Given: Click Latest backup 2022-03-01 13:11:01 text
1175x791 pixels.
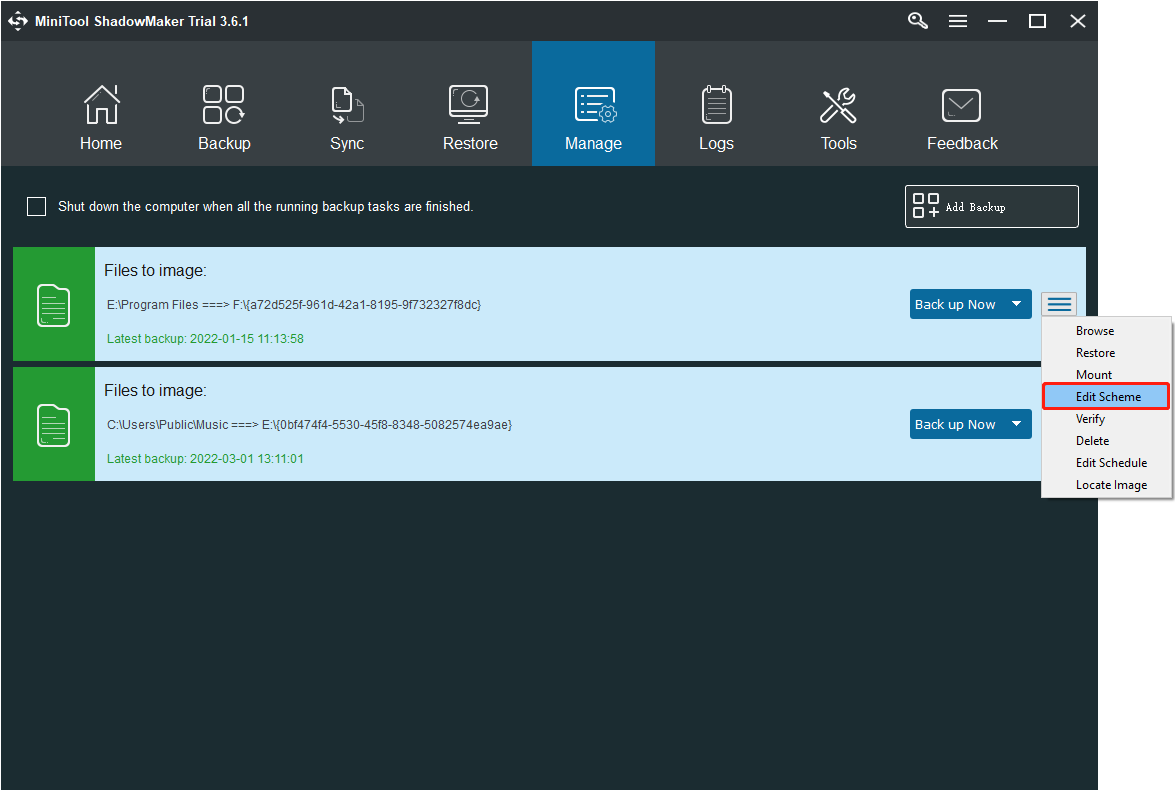Looking at the screenshot, I should (x=205, y=458).
